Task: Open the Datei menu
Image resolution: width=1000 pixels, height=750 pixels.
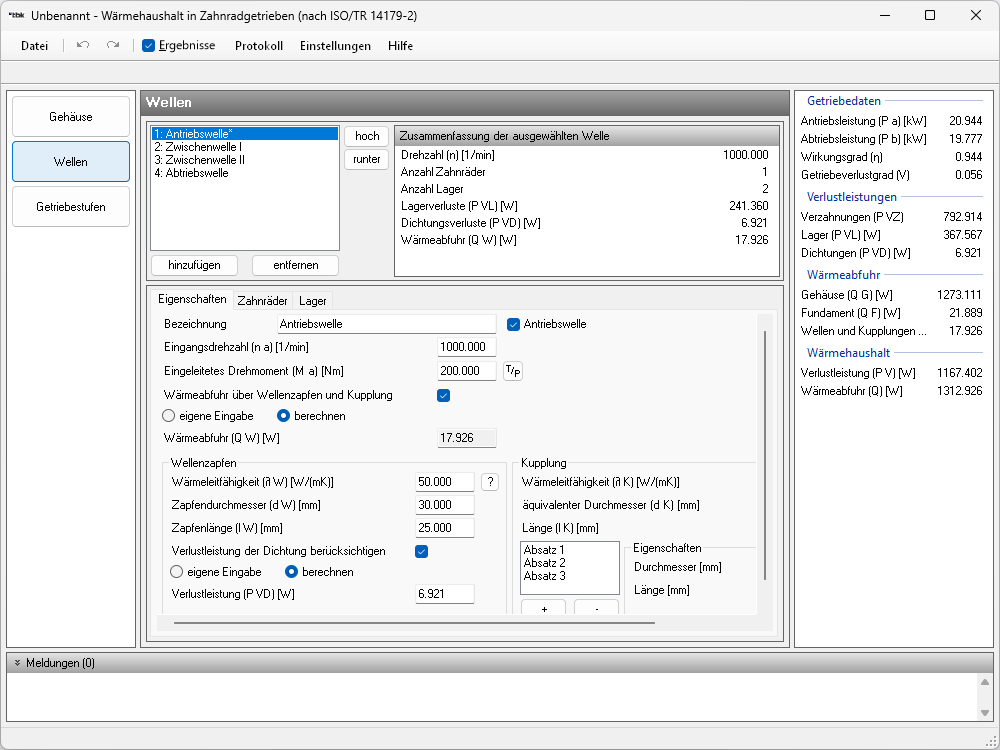Action: tap(35, 46)
